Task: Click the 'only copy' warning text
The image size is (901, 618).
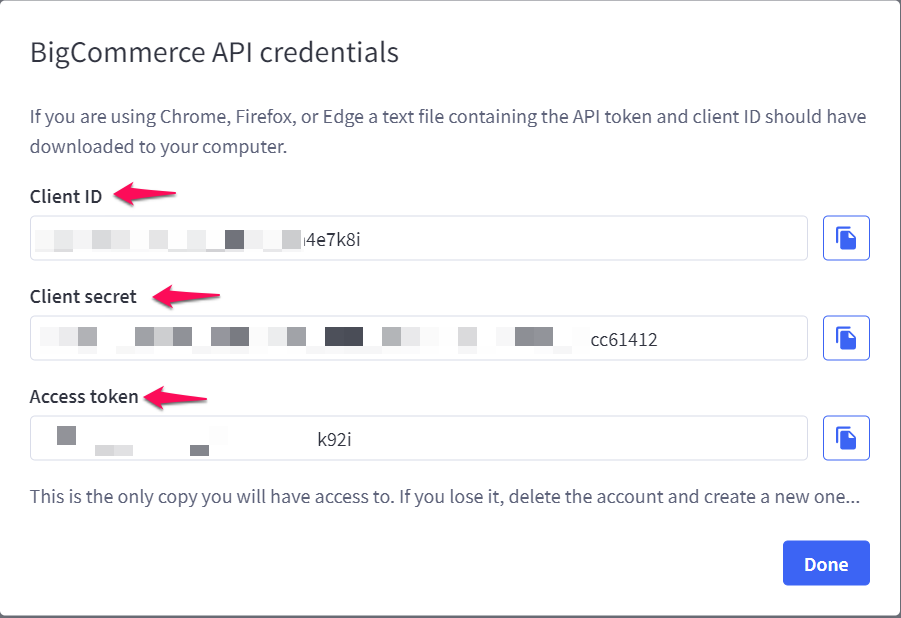Action: click(444, 496)
